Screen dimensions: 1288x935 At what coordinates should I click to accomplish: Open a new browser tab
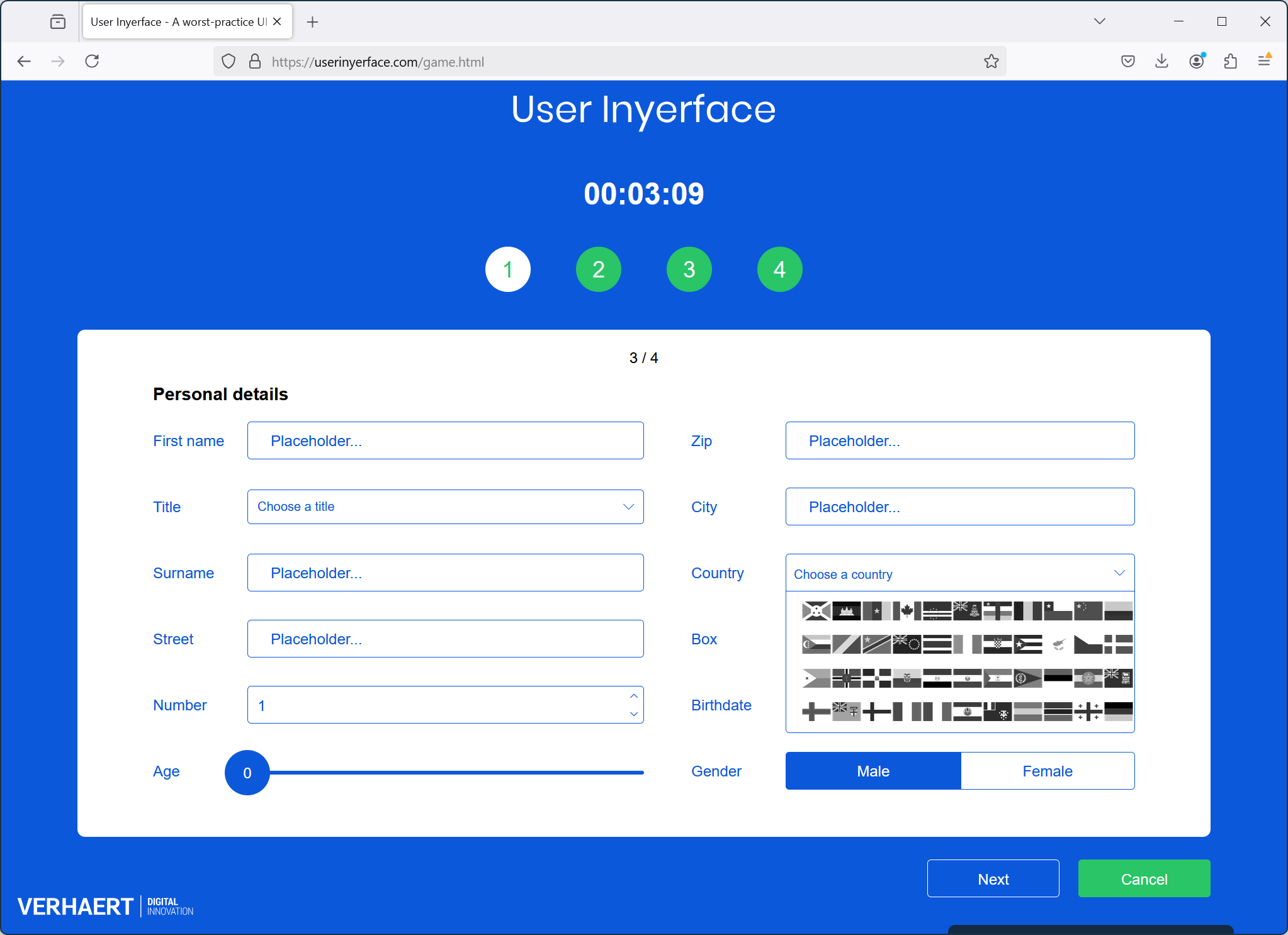(x=313, y=22)
